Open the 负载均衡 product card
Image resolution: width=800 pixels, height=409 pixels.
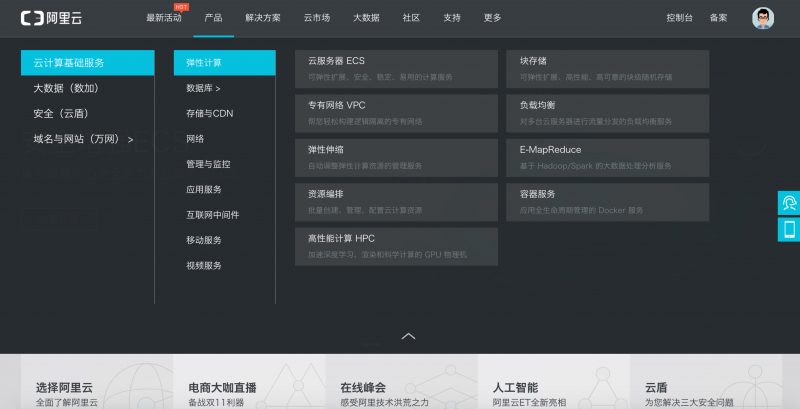[x=608, y=113]
